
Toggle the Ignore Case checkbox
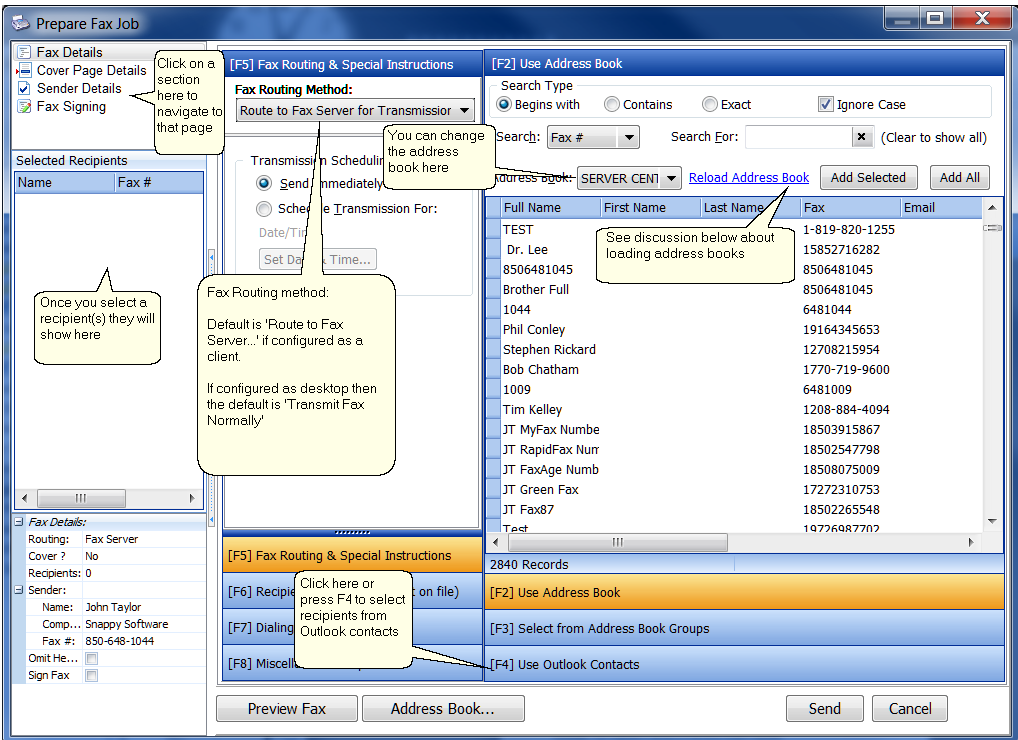(x=825, y=105)
